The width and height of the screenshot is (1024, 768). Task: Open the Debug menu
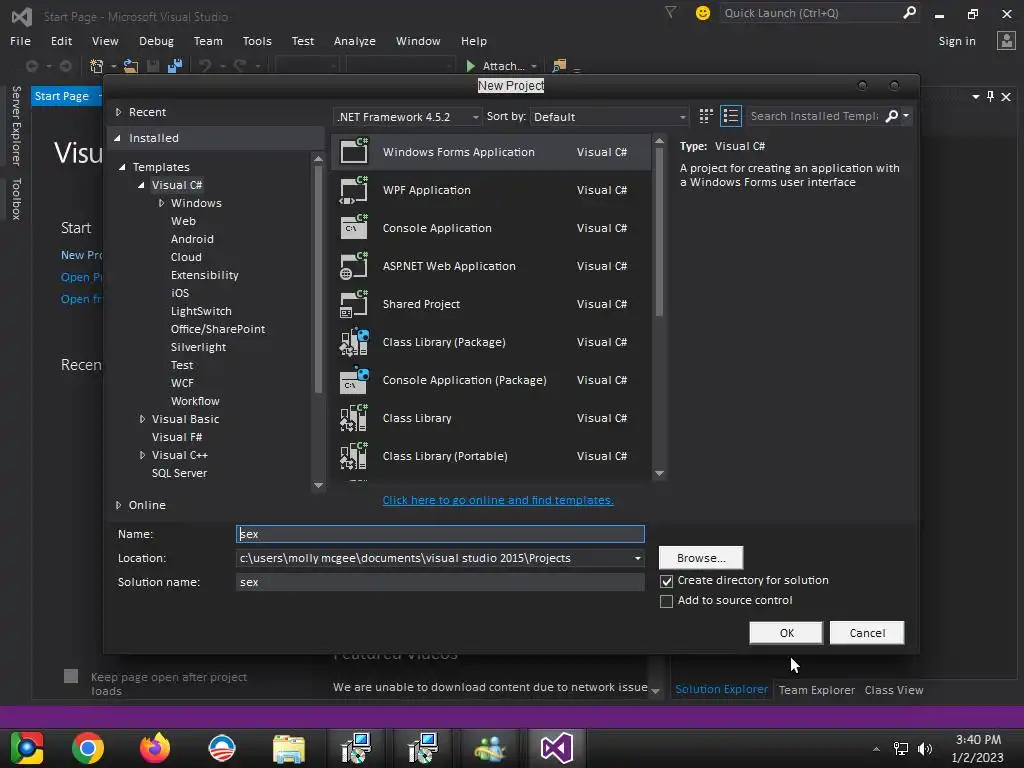coord(156,40)
